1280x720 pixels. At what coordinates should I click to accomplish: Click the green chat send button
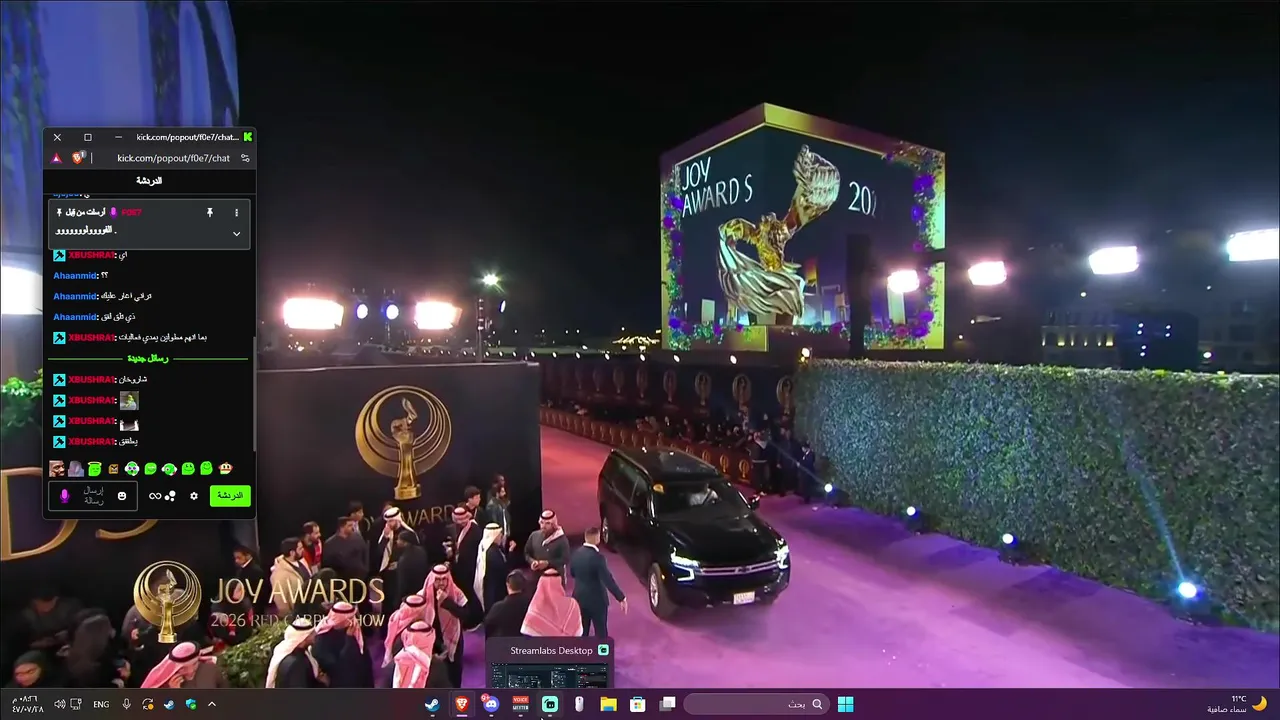point(230,496)
